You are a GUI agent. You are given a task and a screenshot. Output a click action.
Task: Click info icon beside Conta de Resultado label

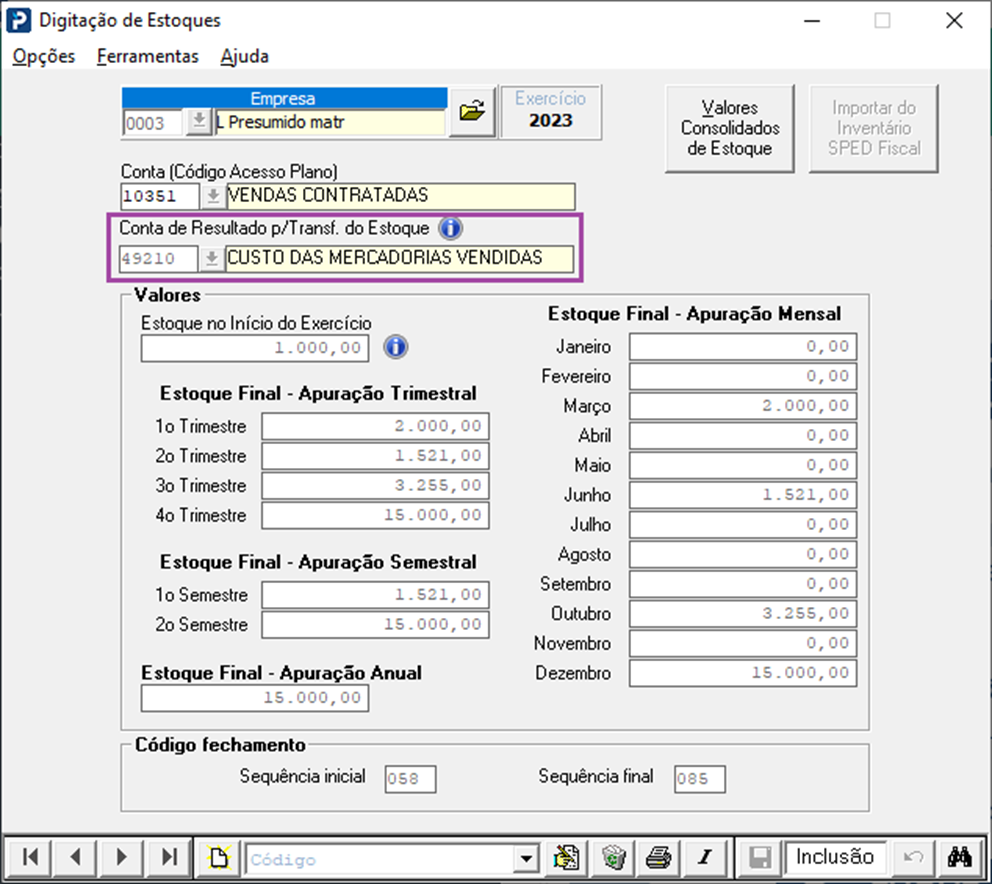pyautogui.click(x=450, y=228)
